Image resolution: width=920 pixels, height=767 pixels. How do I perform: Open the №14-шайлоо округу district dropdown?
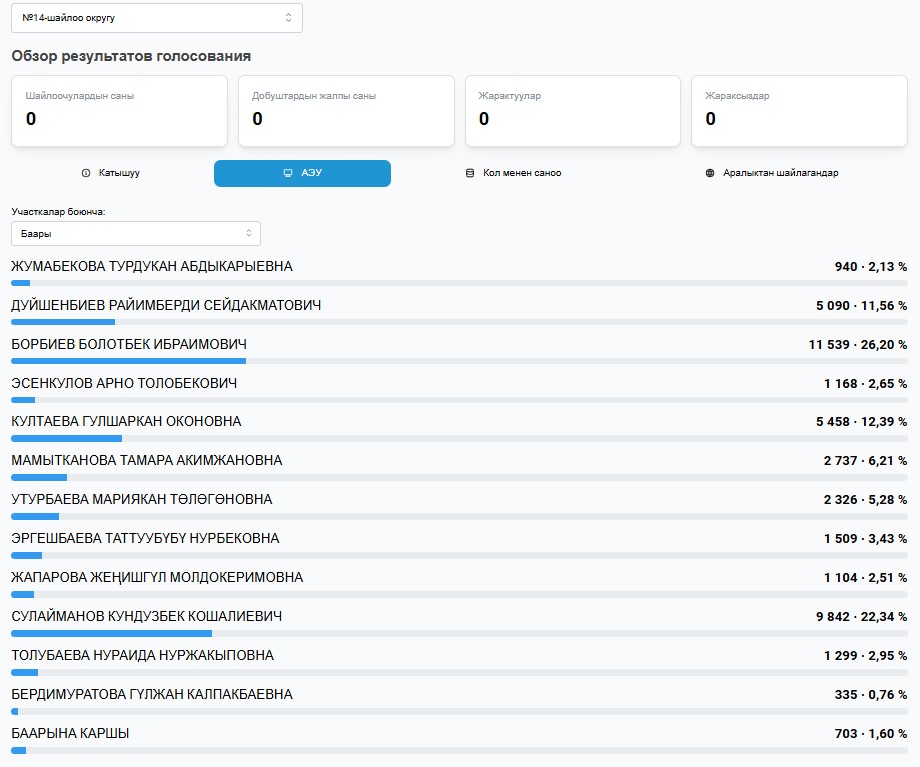coord(156,18)
